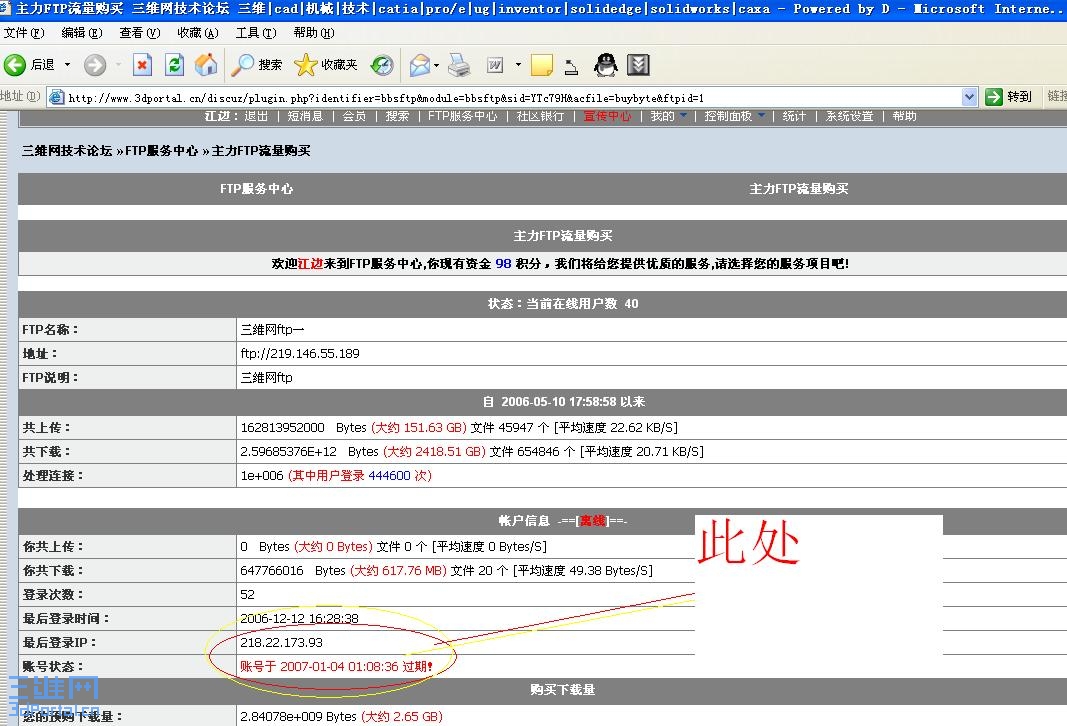Open the 统计 statistics link
The height and width of the screenshot is (726, 1067).
pos(794,116)
